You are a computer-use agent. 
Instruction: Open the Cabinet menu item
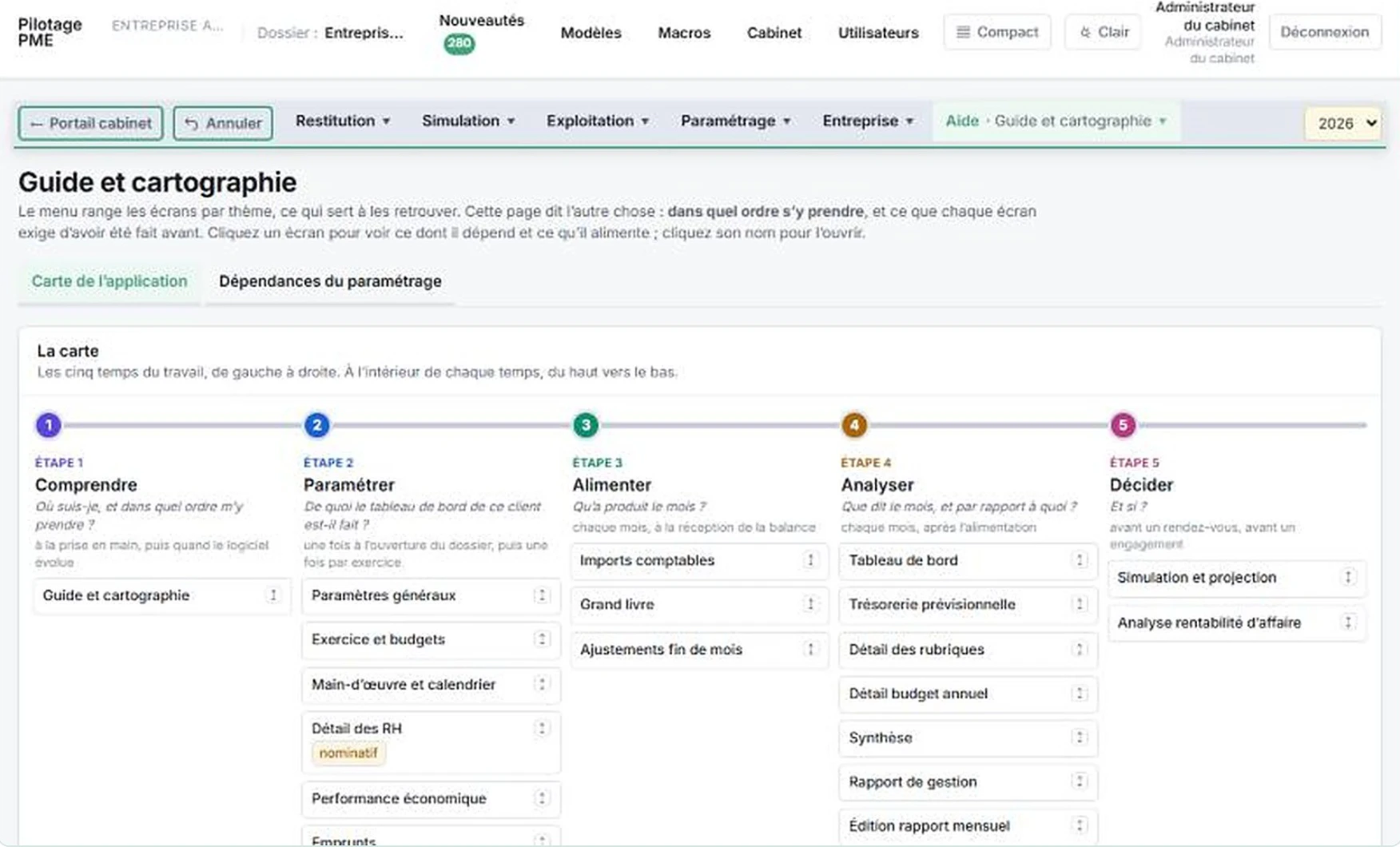tap(774, 33)
